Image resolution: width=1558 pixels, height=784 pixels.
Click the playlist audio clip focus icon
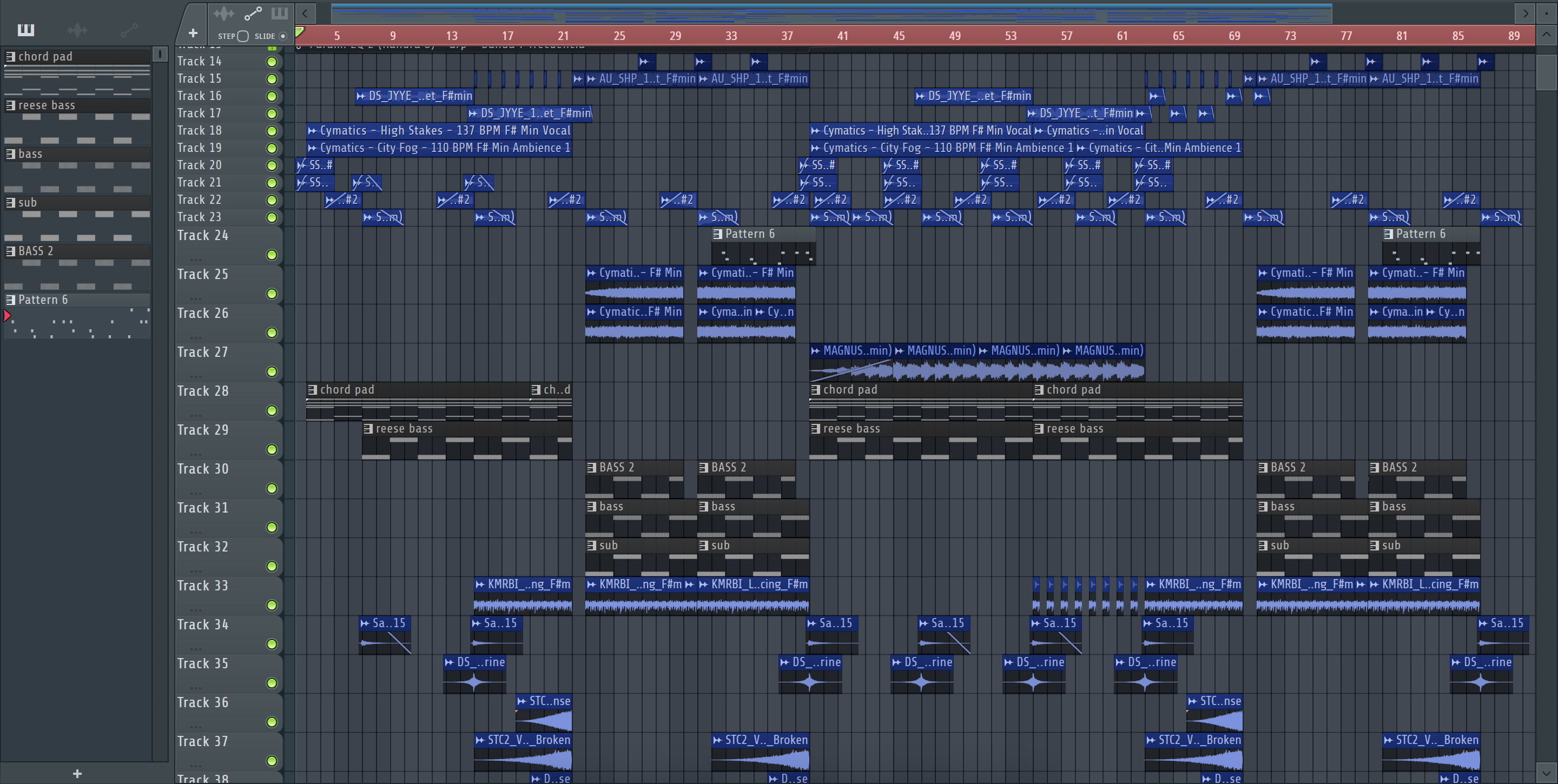click(223, 14)
